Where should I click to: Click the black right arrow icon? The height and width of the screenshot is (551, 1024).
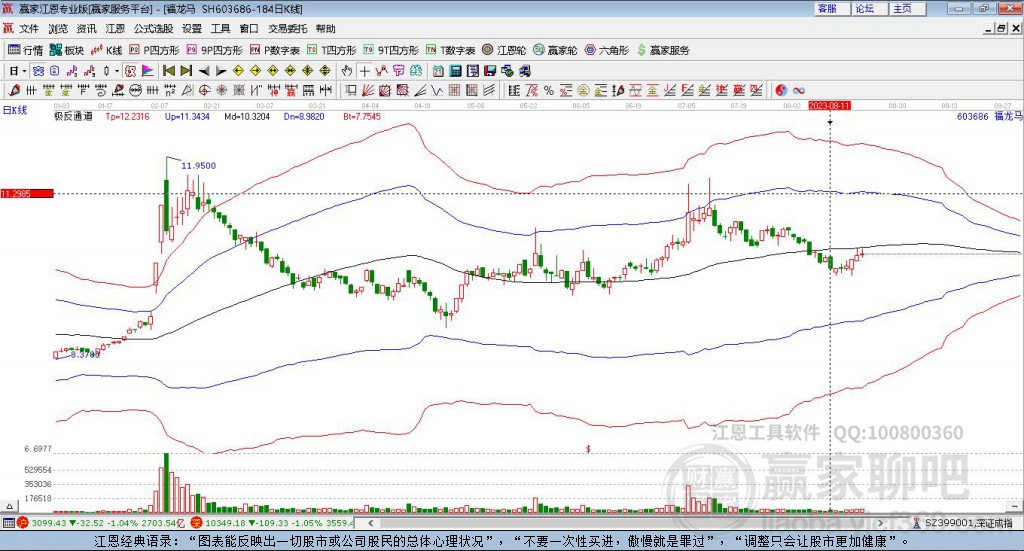tap(221, 71)
